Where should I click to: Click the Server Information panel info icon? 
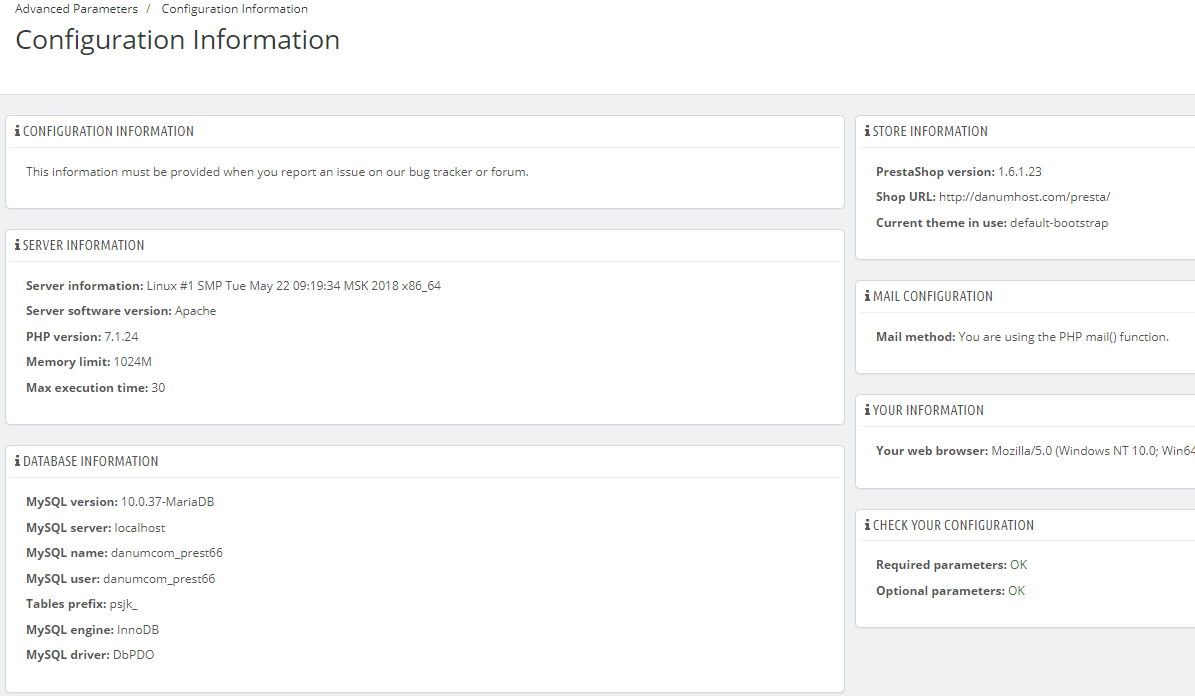[x=17, y=245]
